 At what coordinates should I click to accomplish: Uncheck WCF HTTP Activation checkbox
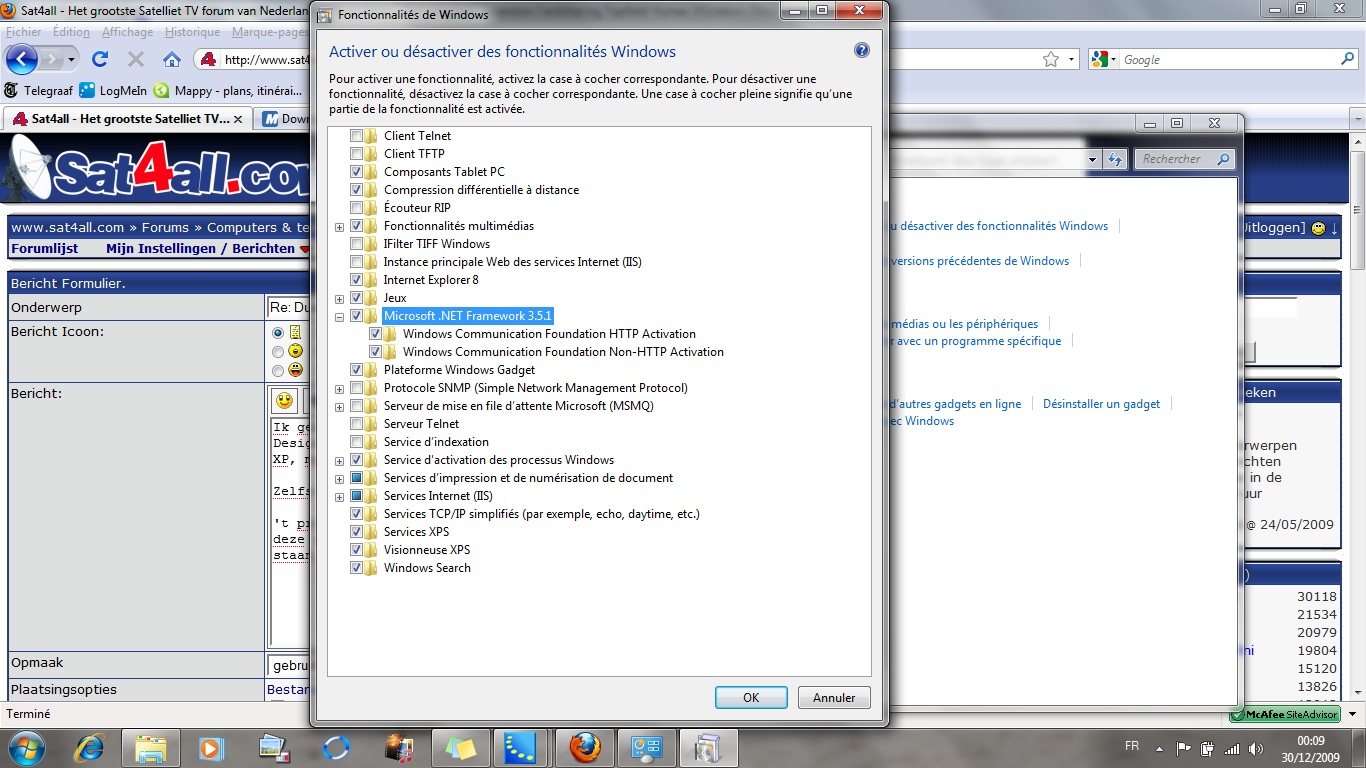(x=375, y=334)
